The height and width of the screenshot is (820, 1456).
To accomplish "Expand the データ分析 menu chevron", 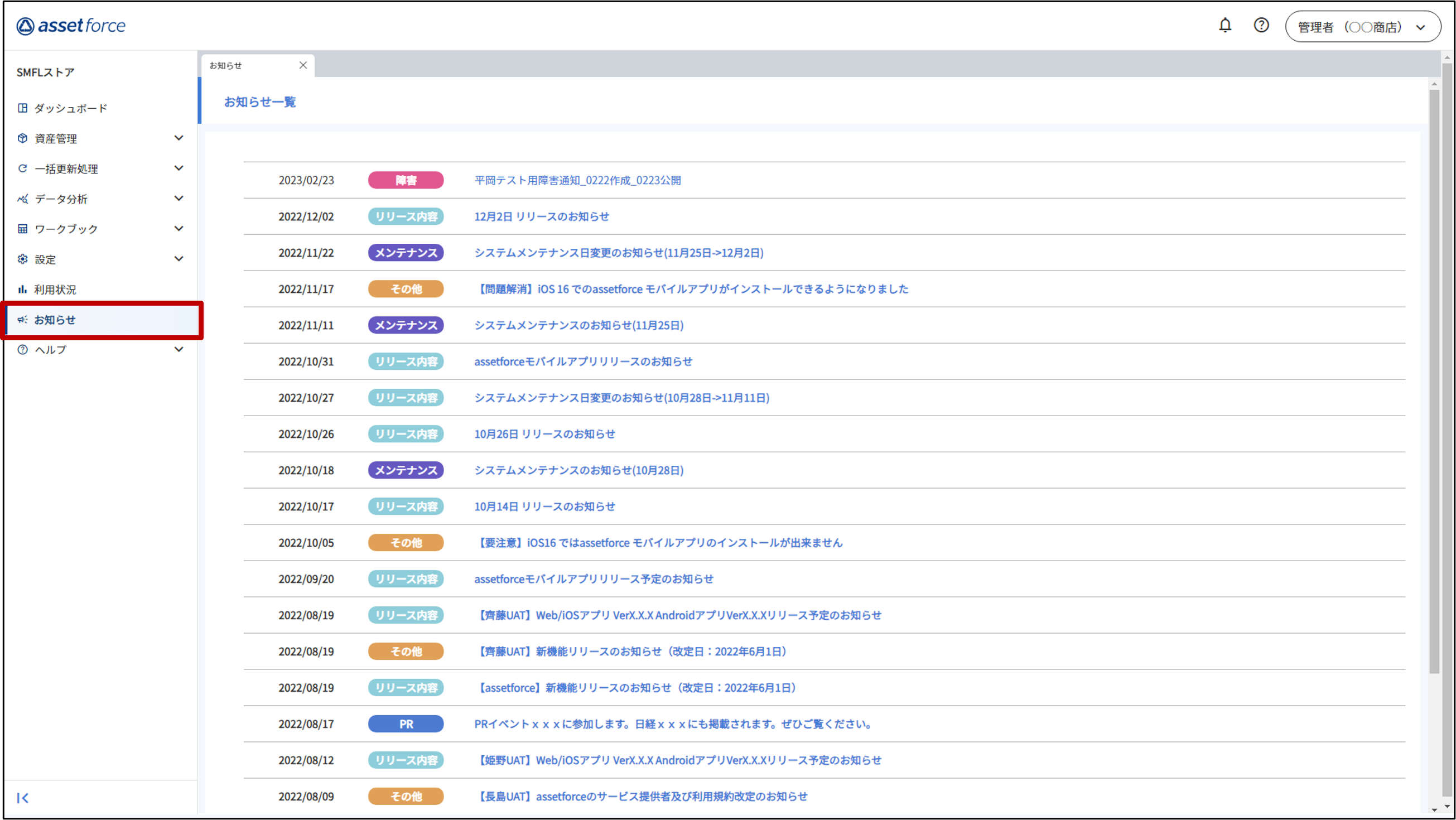I will (179, 199).
